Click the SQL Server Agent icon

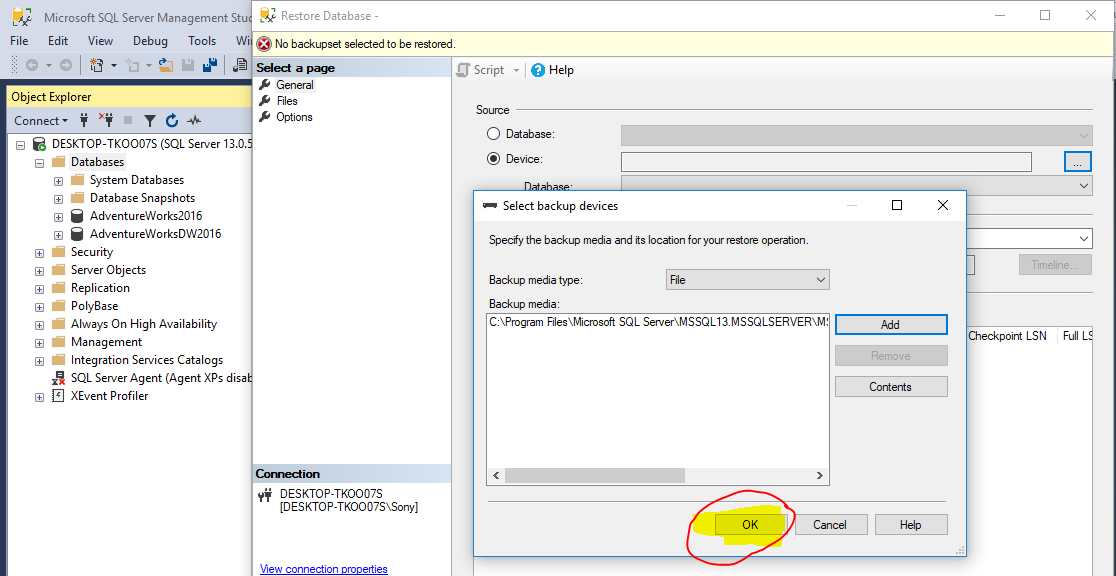click(x=58, y=378)
